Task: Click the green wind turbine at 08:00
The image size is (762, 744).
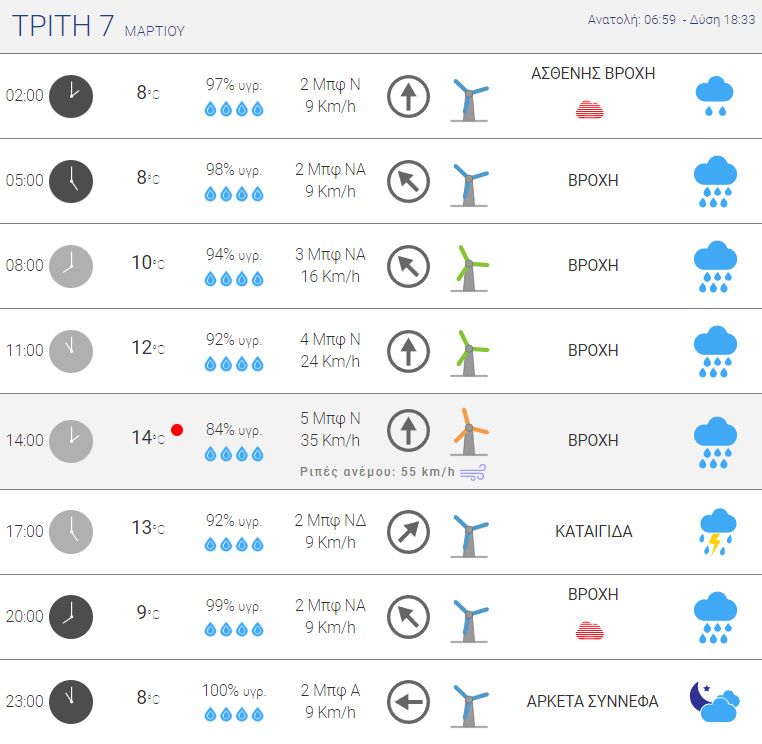Action: point(469,268)
